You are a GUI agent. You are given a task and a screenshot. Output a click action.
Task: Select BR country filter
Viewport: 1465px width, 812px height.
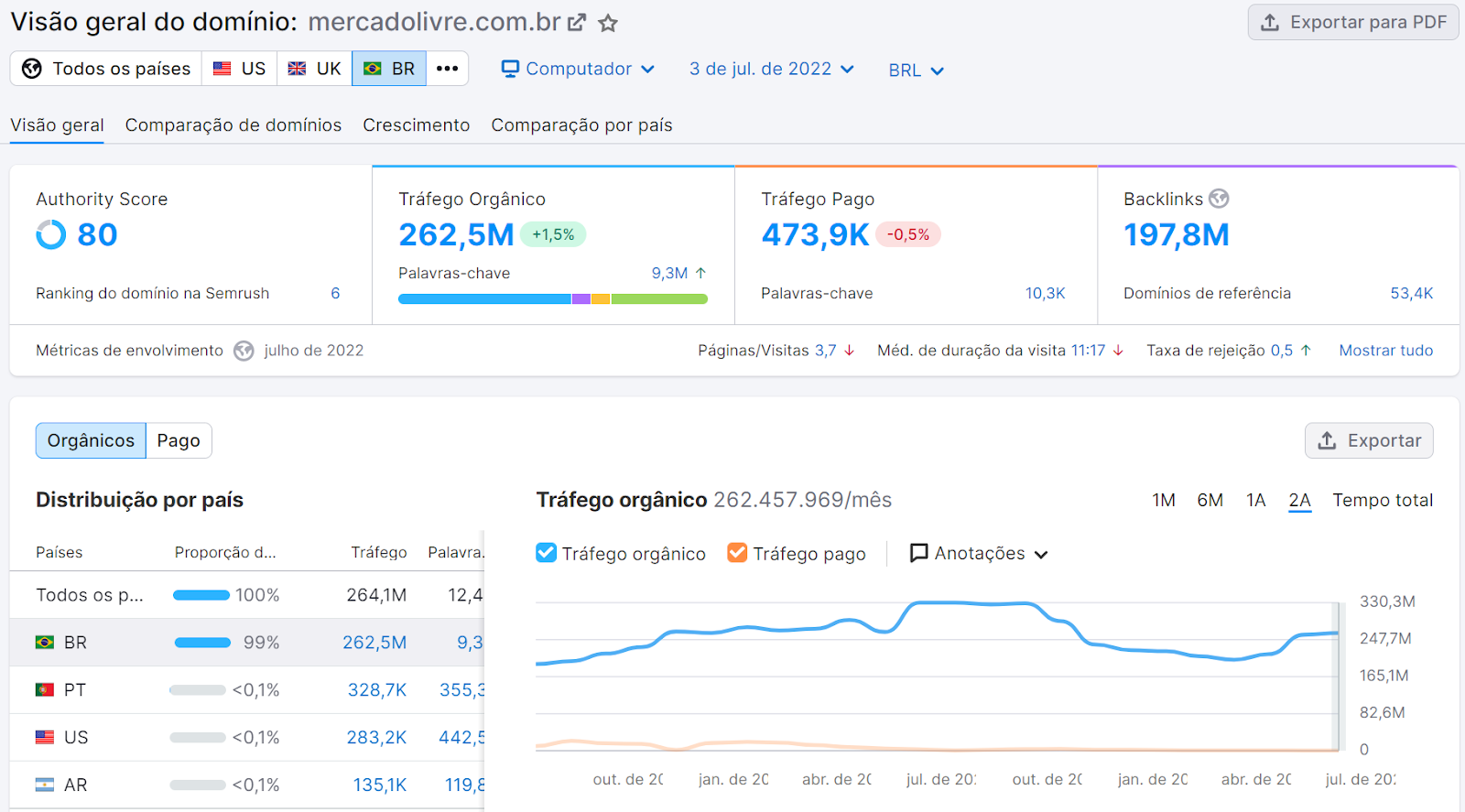coord(389,69)
